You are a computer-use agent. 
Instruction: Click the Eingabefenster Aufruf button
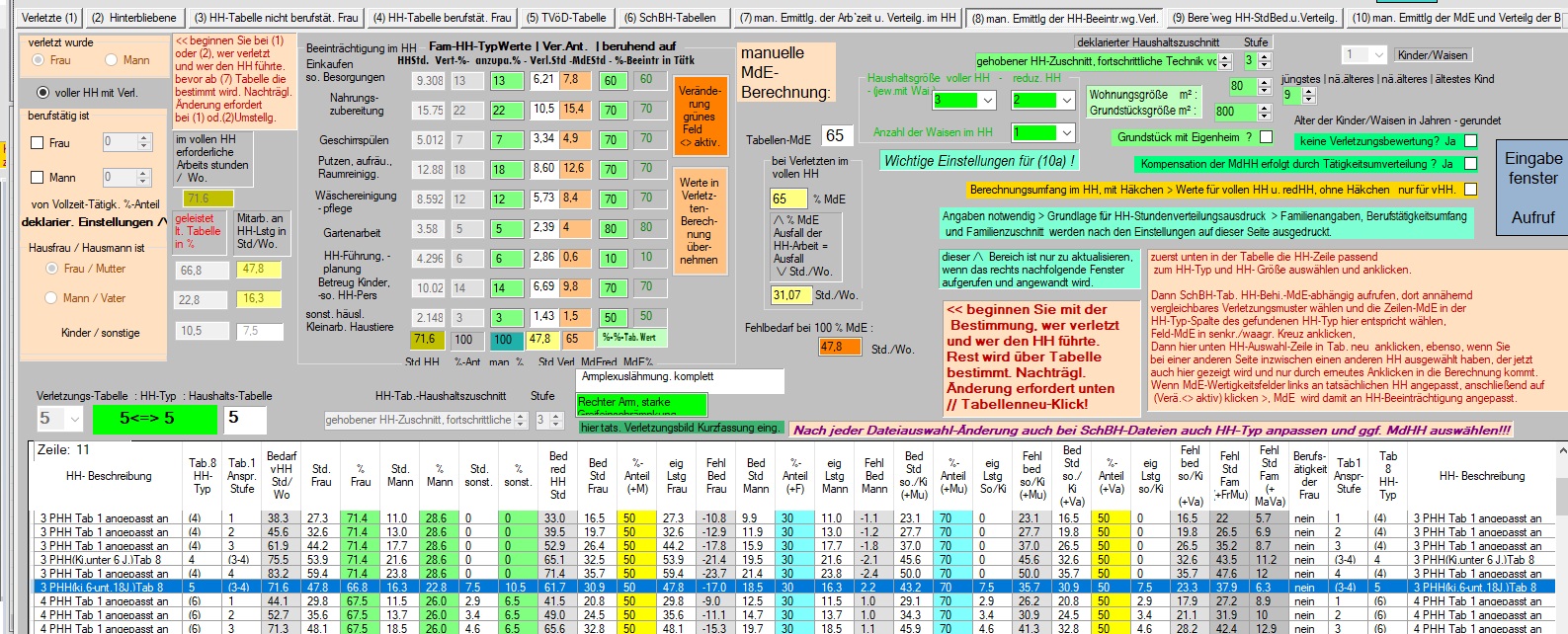(x=1532, y=188)
